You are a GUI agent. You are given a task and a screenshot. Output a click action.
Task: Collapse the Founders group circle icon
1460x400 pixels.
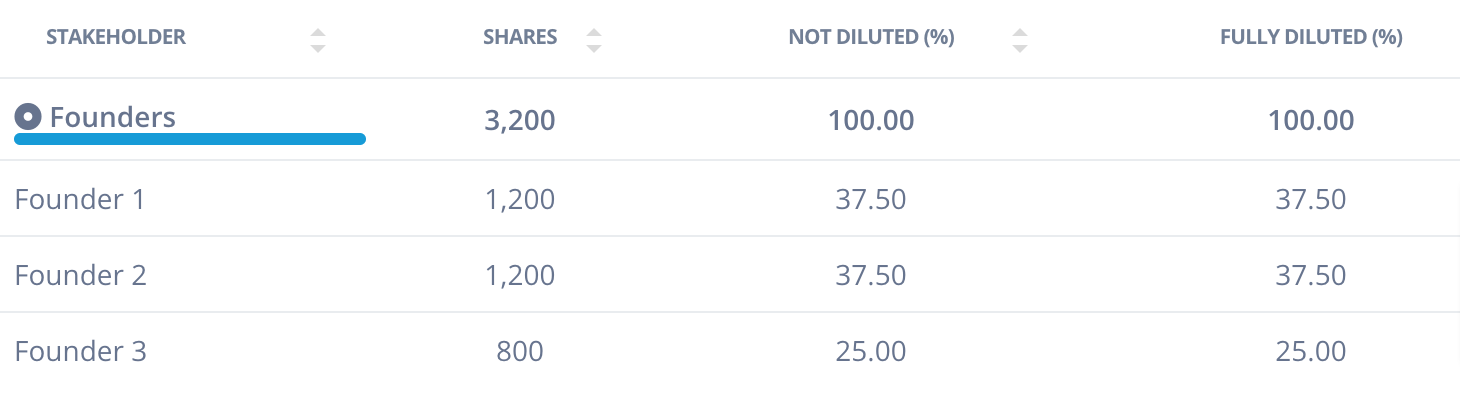pos(28,118)
